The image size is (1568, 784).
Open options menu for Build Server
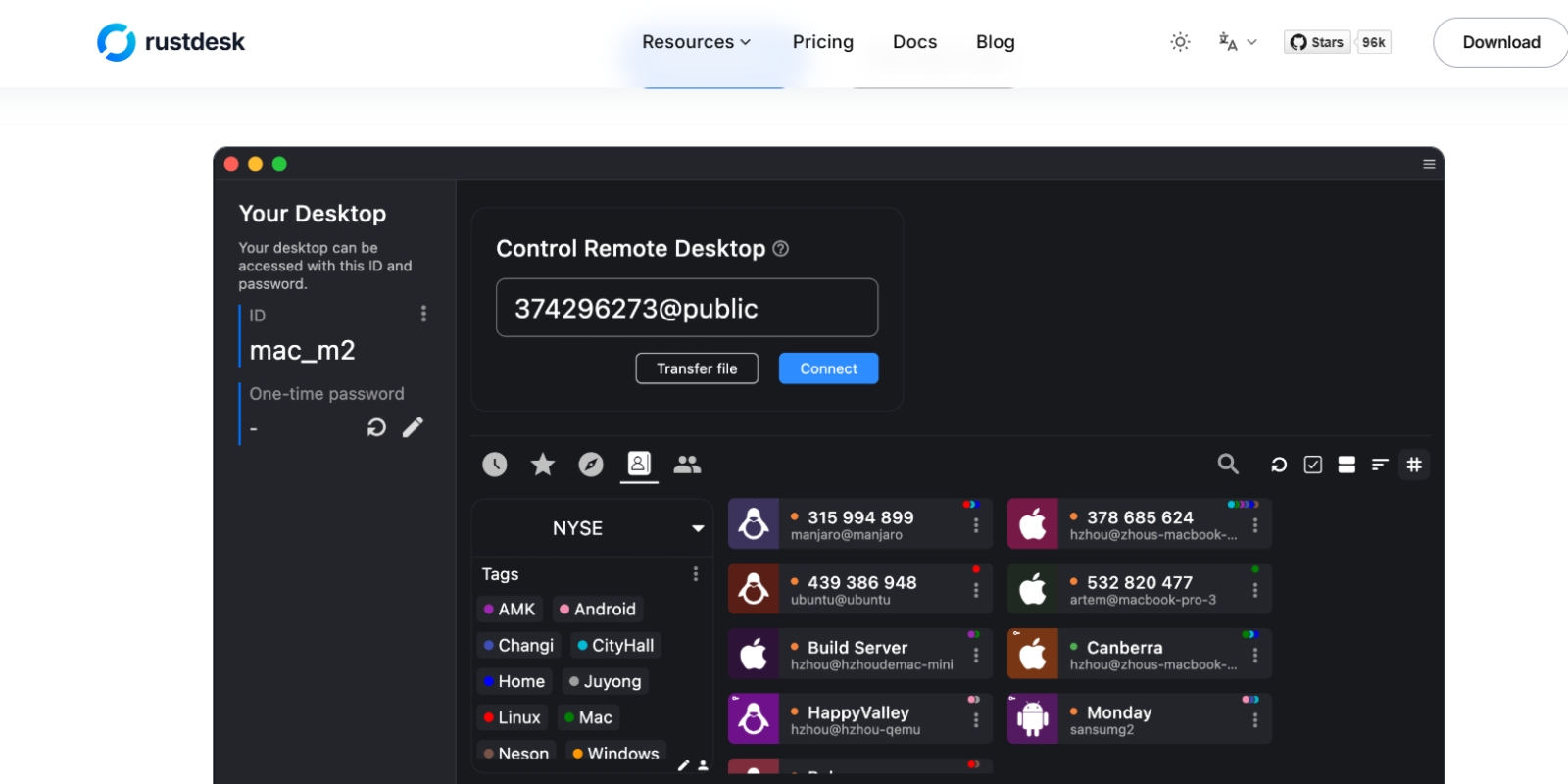976,656
